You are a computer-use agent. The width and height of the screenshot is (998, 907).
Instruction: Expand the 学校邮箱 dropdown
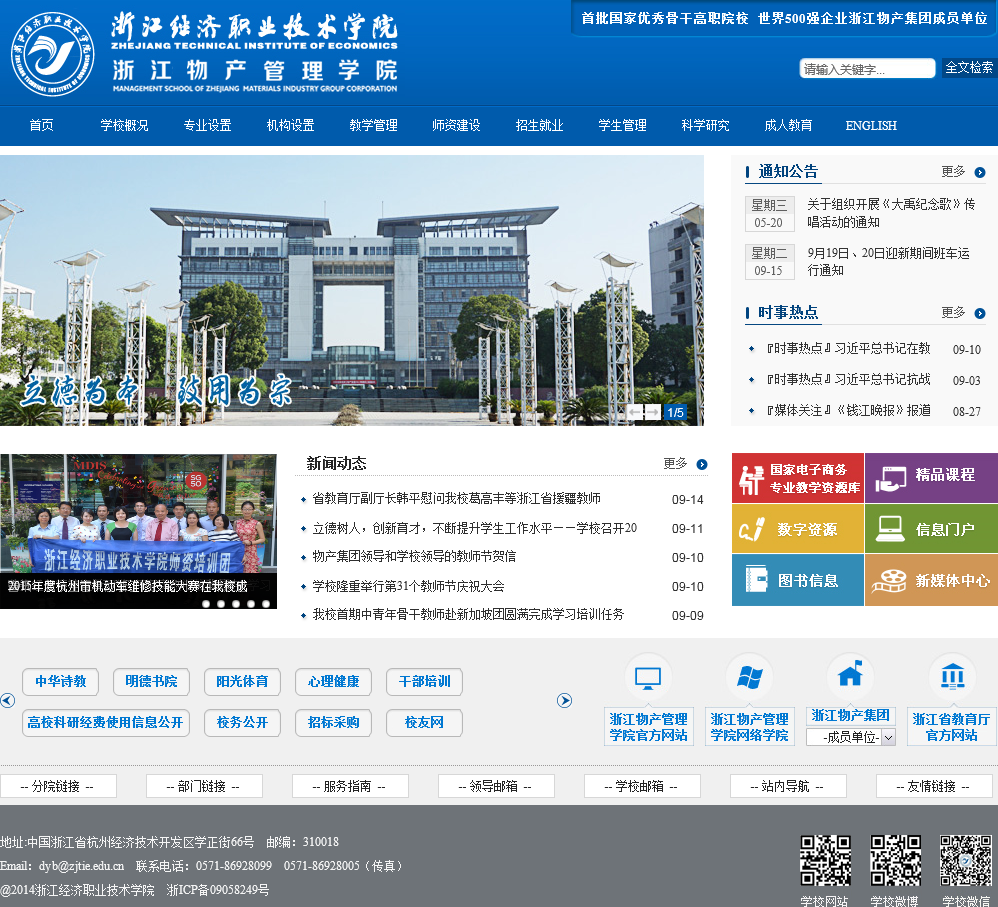642,786
